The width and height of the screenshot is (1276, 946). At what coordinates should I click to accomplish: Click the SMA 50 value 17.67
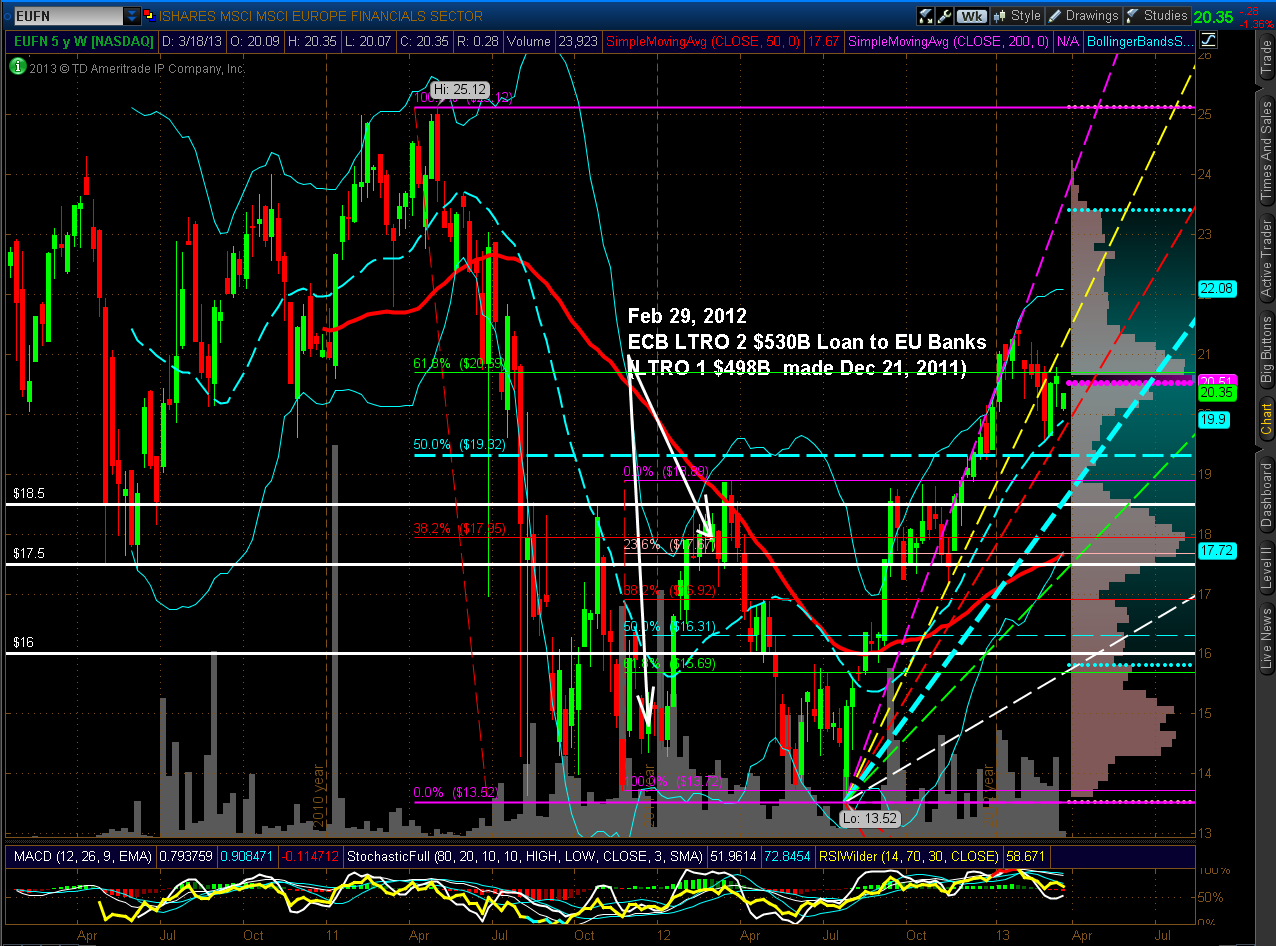coord(823,42)
